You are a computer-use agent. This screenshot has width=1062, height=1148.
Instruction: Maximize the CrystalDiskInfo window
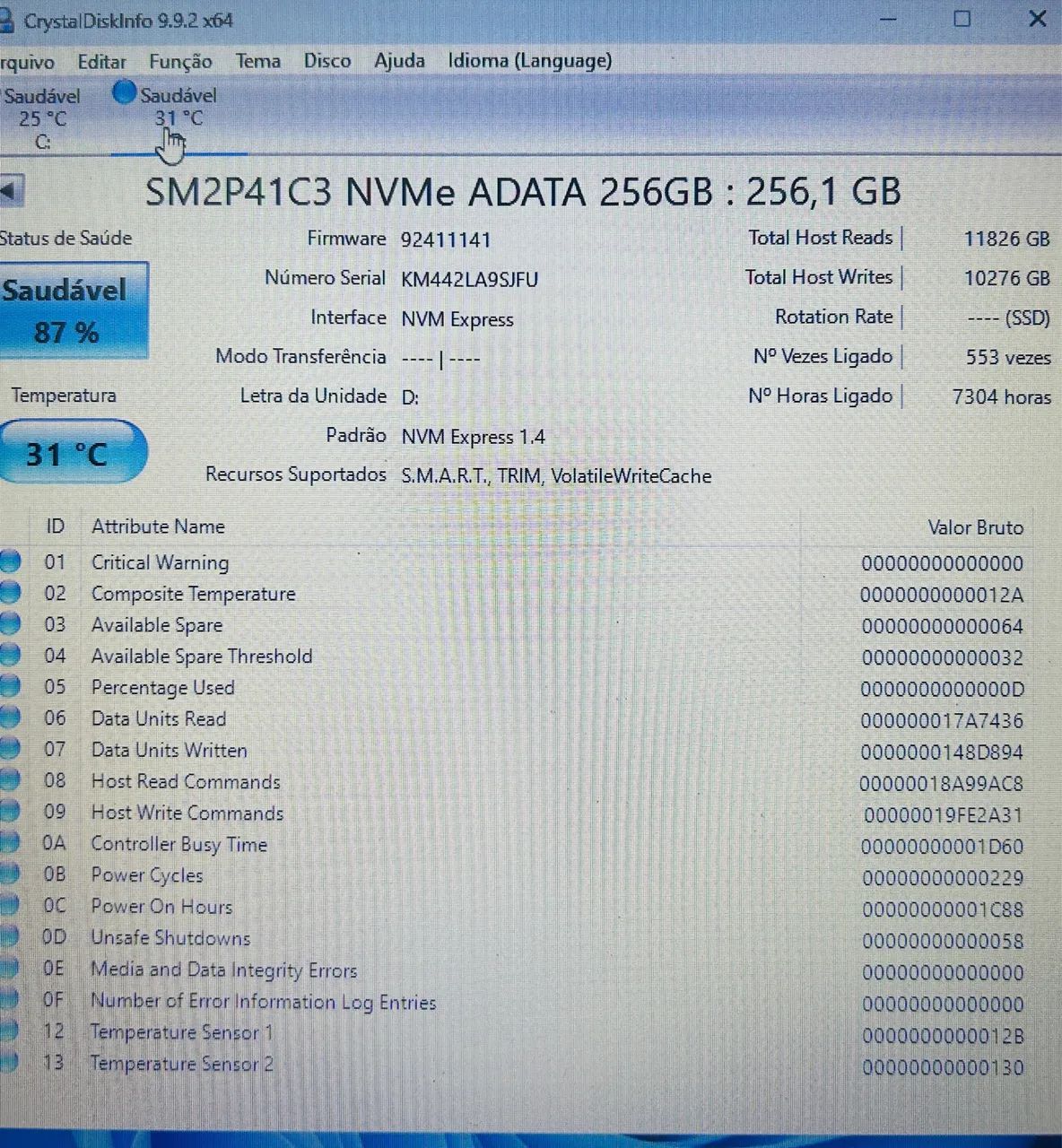(962, 19)
